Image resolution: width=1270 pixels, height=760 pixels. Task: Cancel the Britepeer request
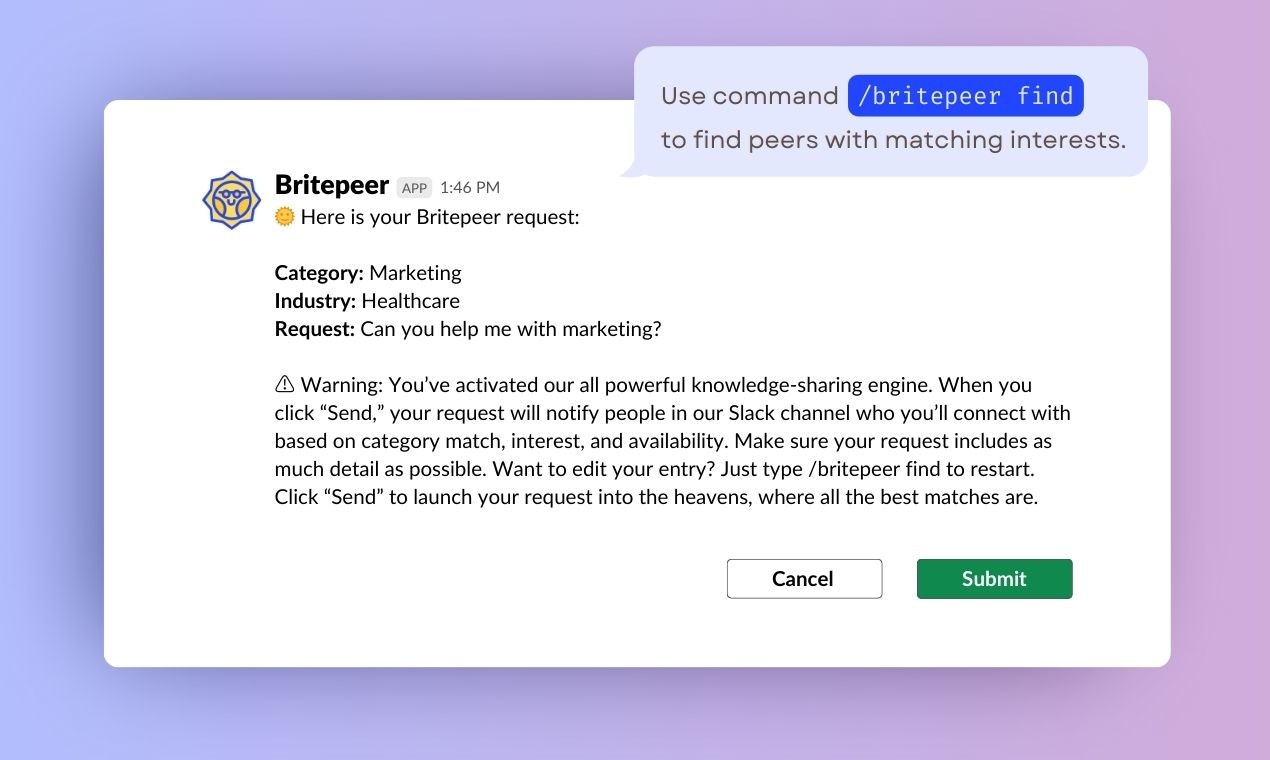pyautogui.click(x=804, y=579)
